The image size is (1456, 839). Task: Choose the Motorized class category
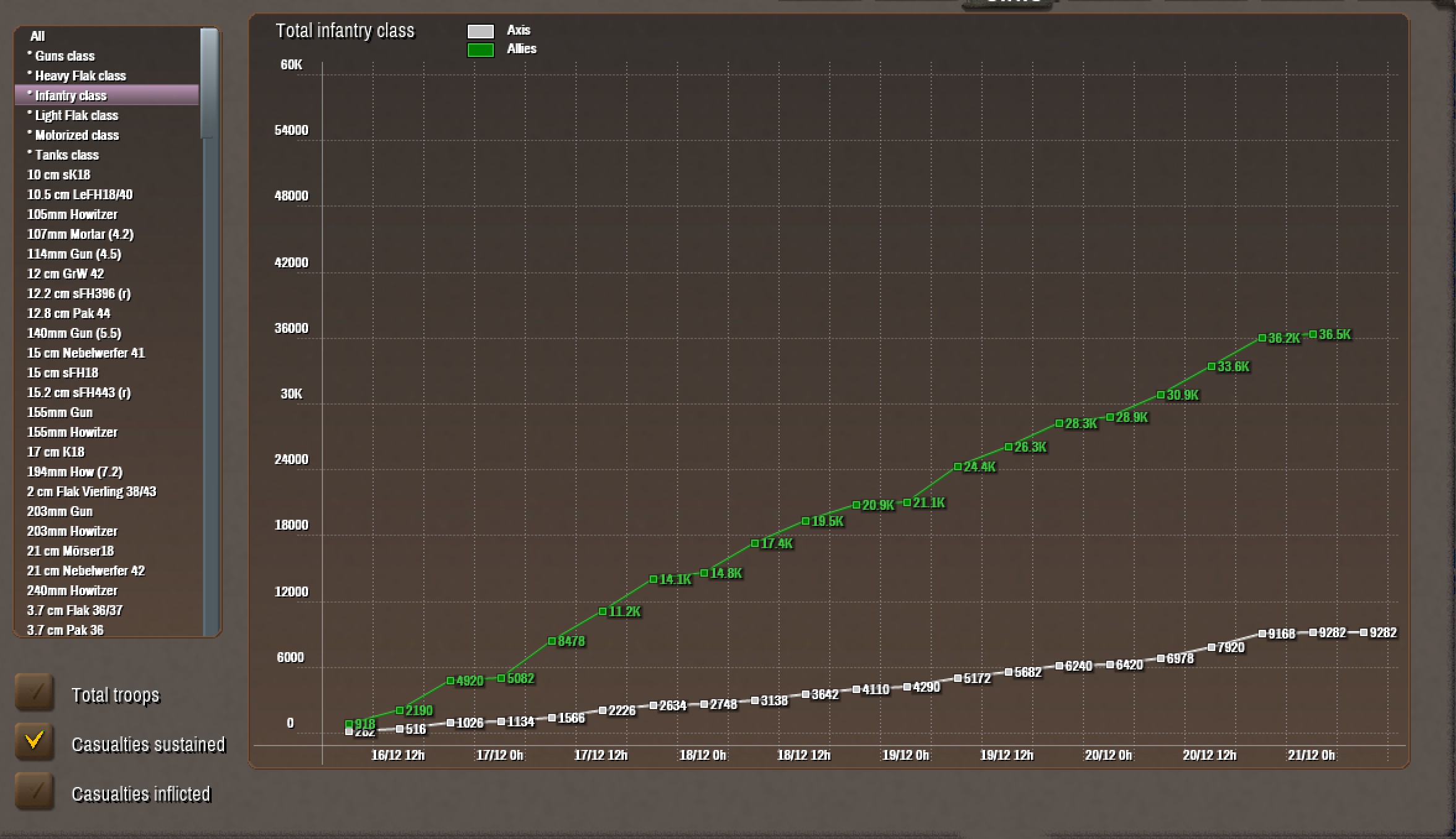[77, 135]
